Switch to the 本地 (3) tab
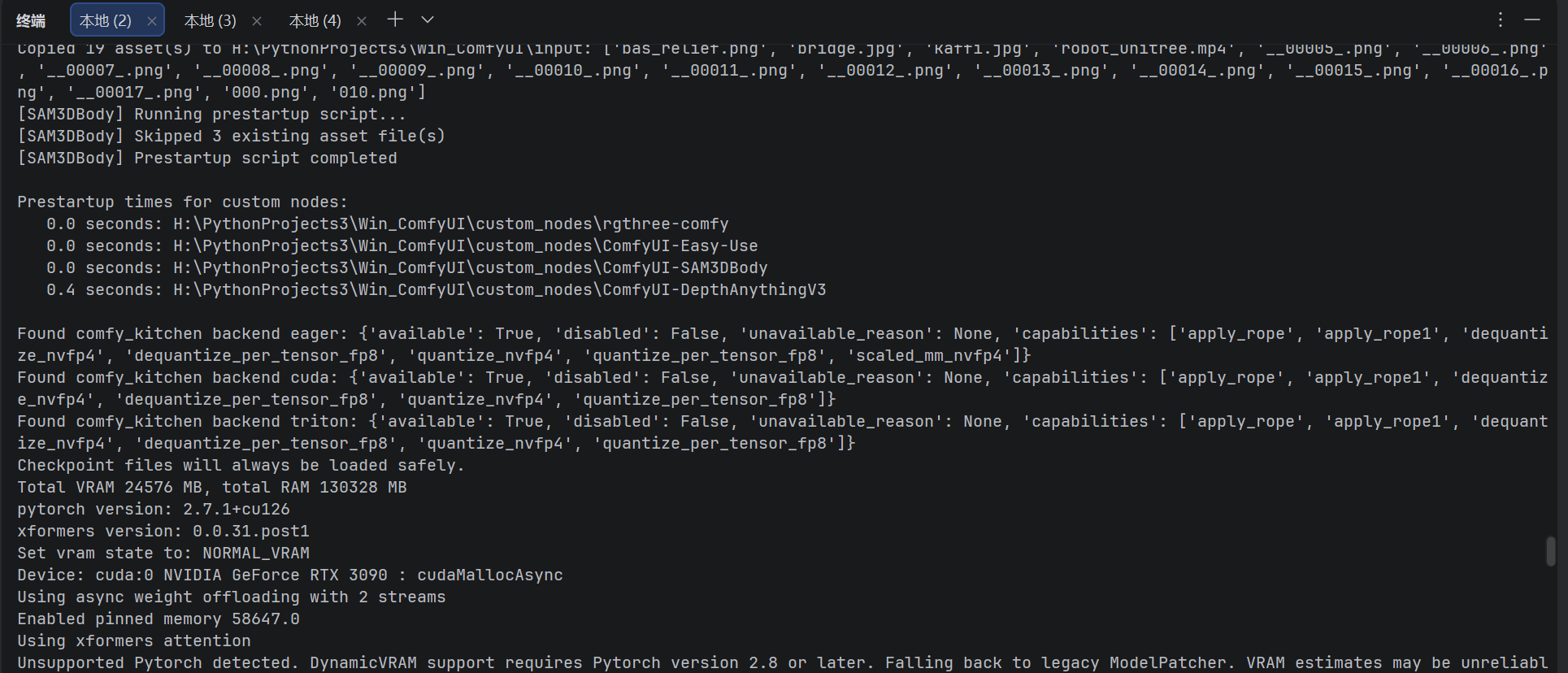Image resolution: width=1568 pixels, height=673 pixels. 210,21
